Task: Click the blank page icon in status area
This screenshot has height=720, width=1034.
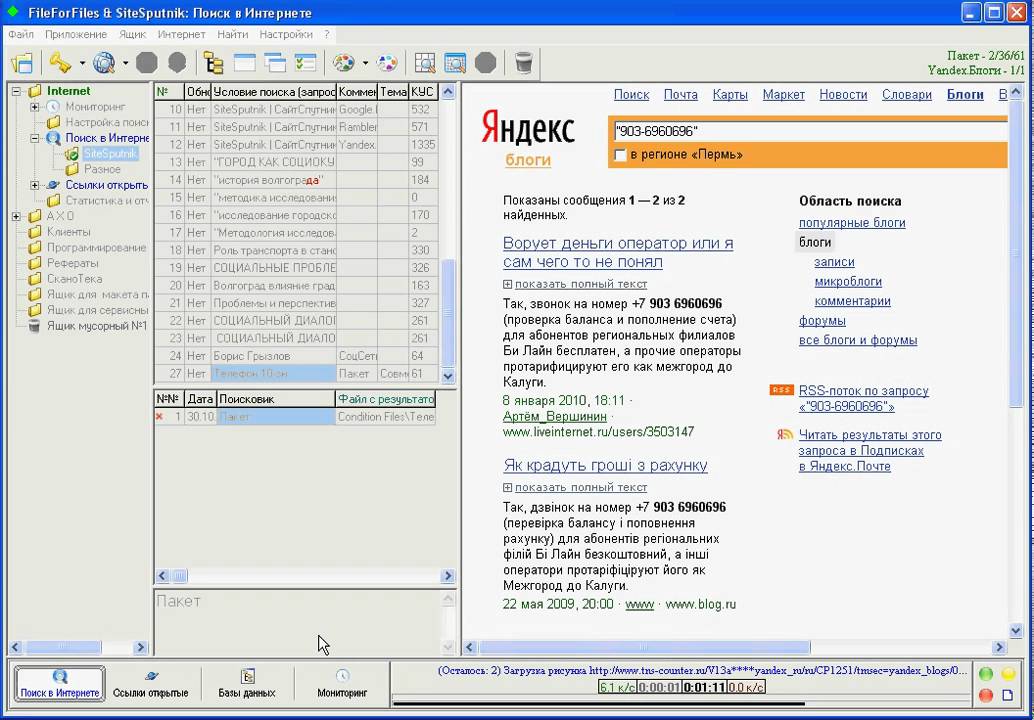Action: (1008, 695)
